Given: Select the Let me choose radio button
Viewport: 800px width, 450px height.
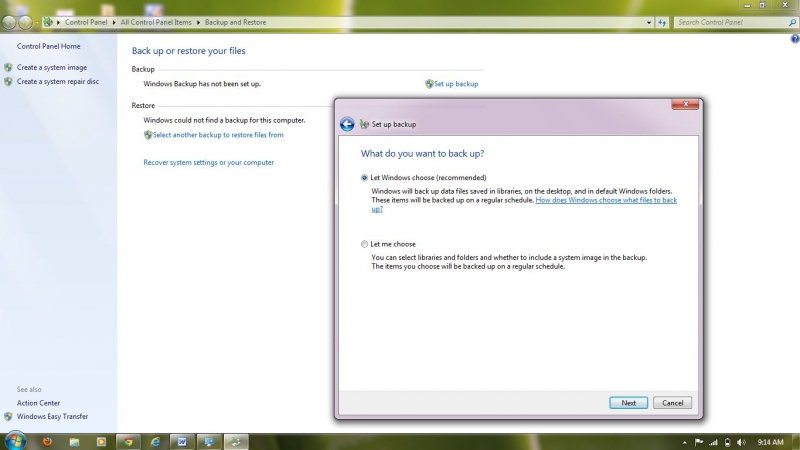Looking at the screenshot, I should click(364, 244).
